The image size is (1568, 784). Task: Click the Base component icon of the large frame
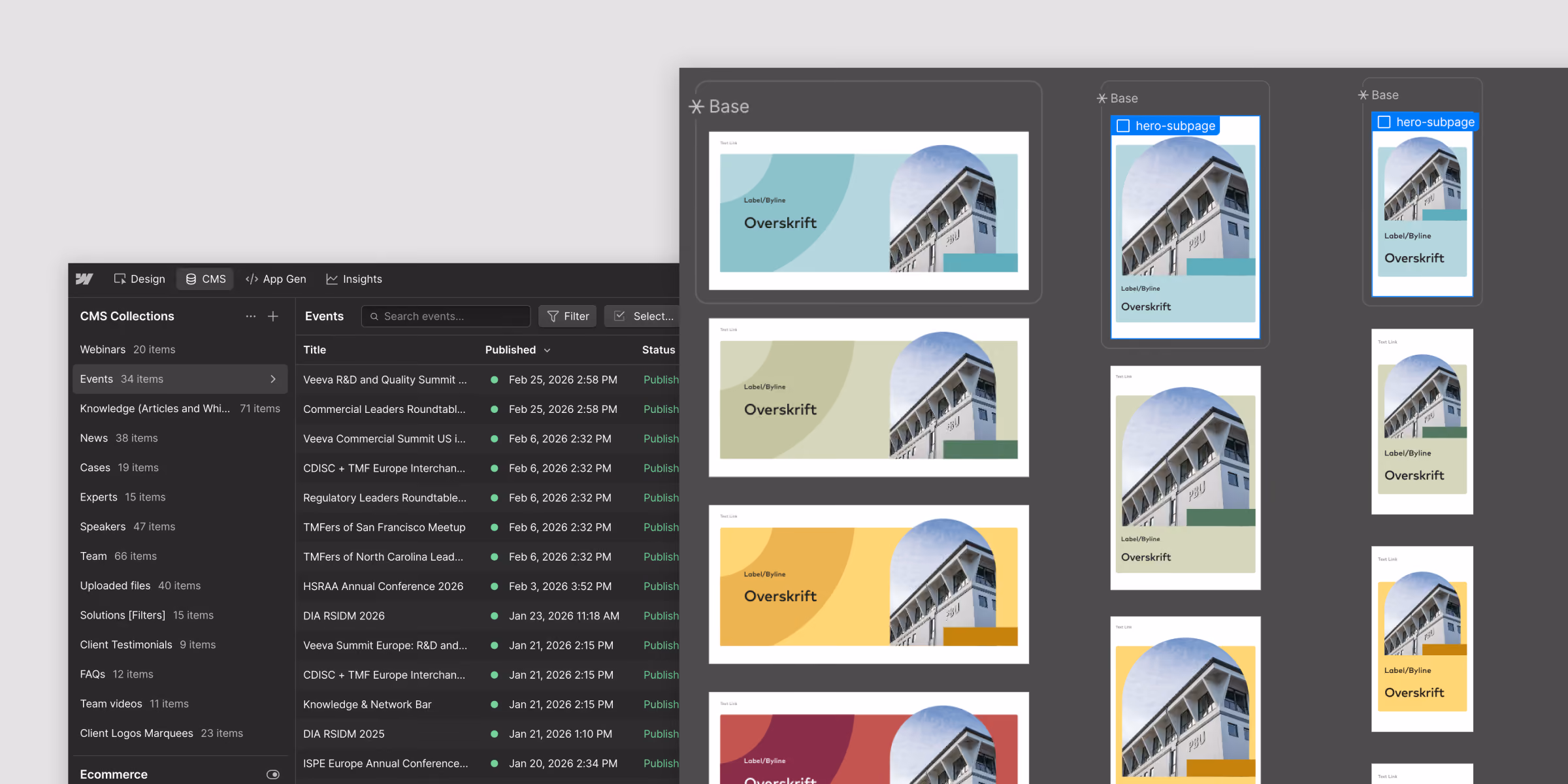[696, 106]
